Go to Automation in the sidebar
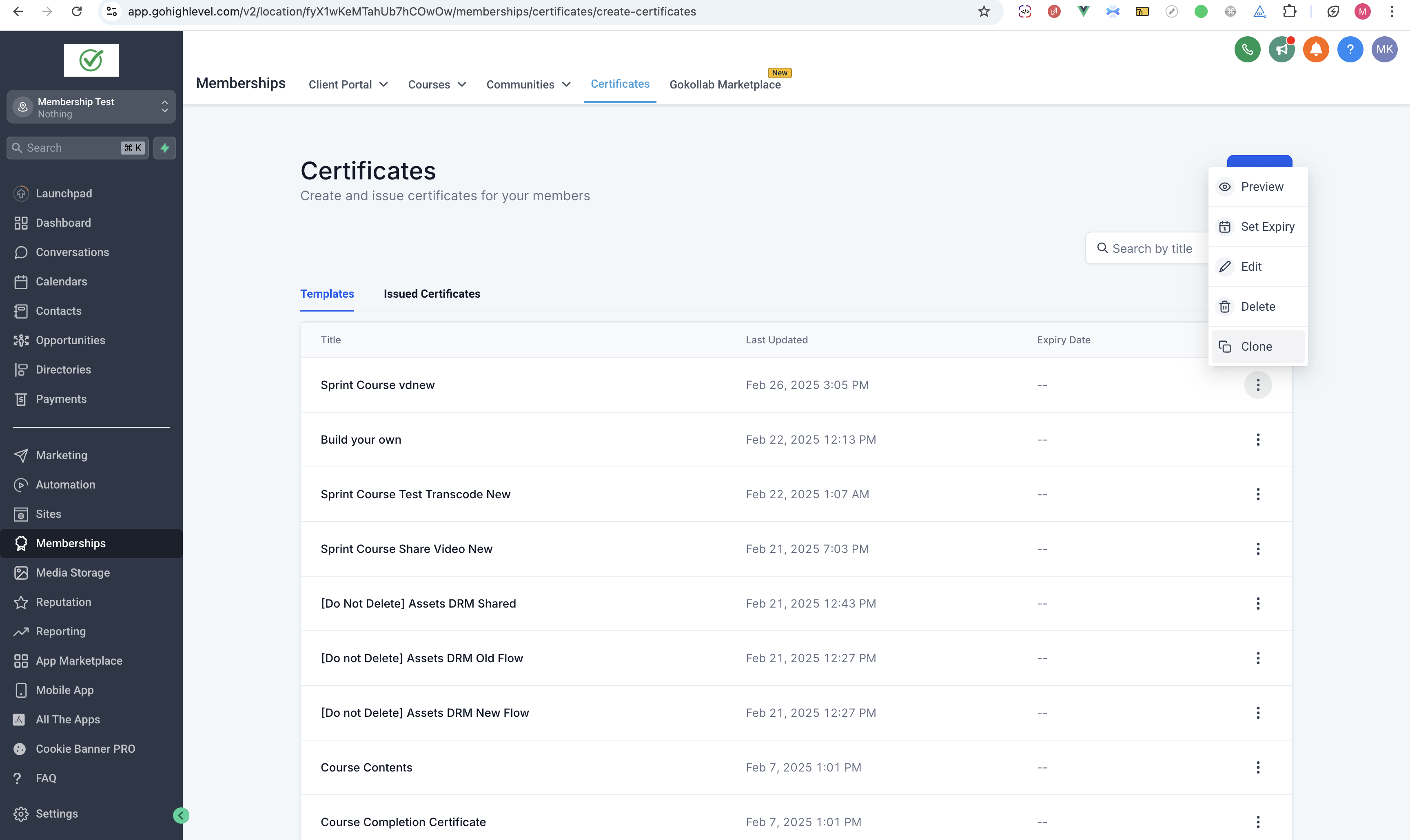Viewport: 1410px width, 840px height. 65,484
